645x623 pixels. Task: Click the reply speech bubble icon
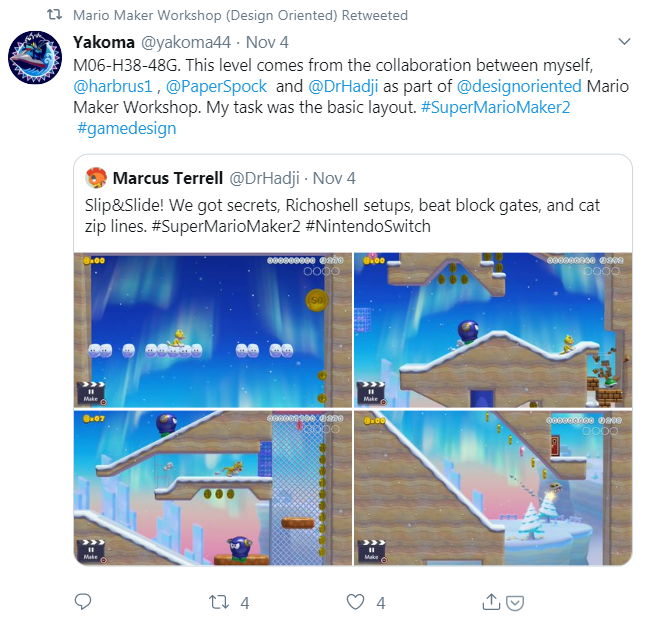coord(83,602)
